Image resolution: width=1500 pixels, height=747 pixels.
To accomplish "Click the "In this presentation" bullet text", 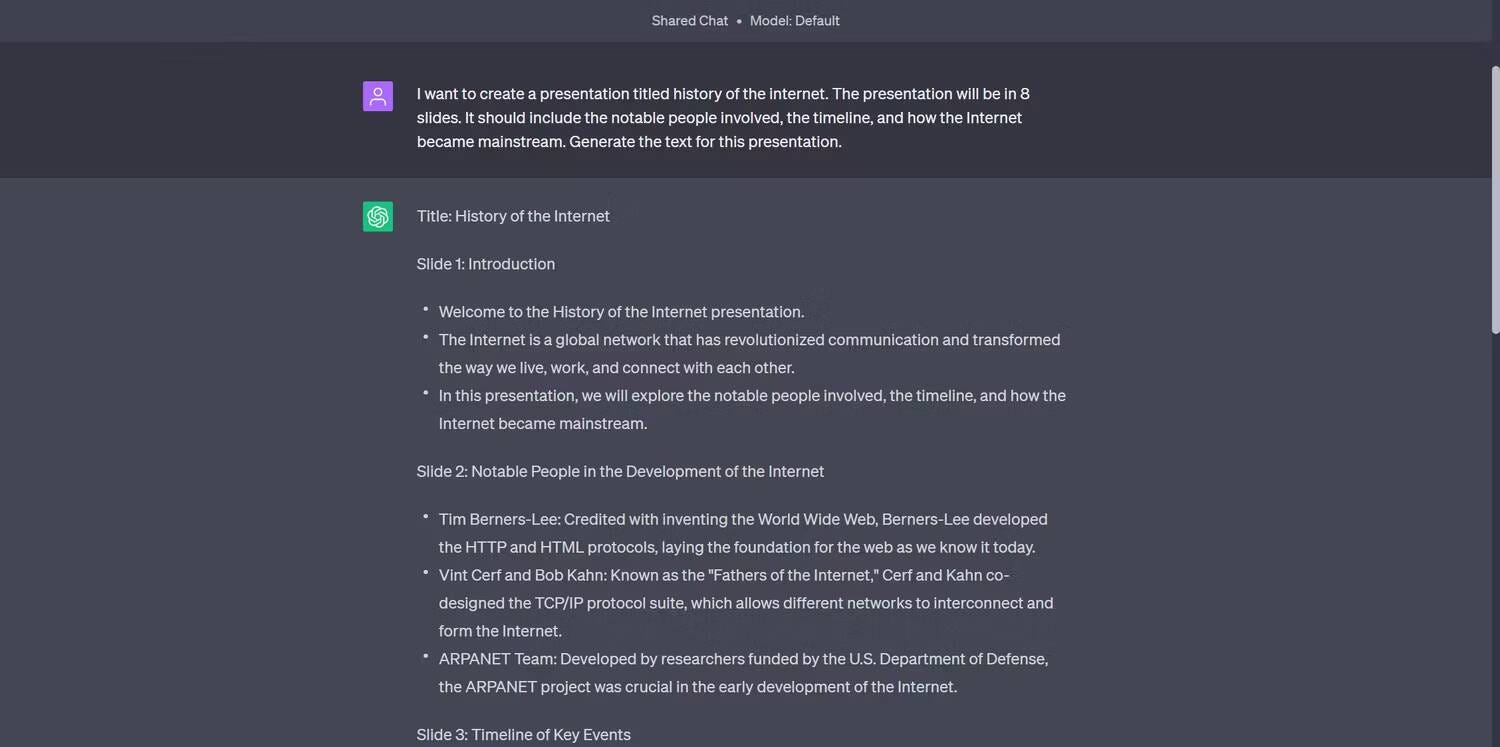I will point(752,409).
